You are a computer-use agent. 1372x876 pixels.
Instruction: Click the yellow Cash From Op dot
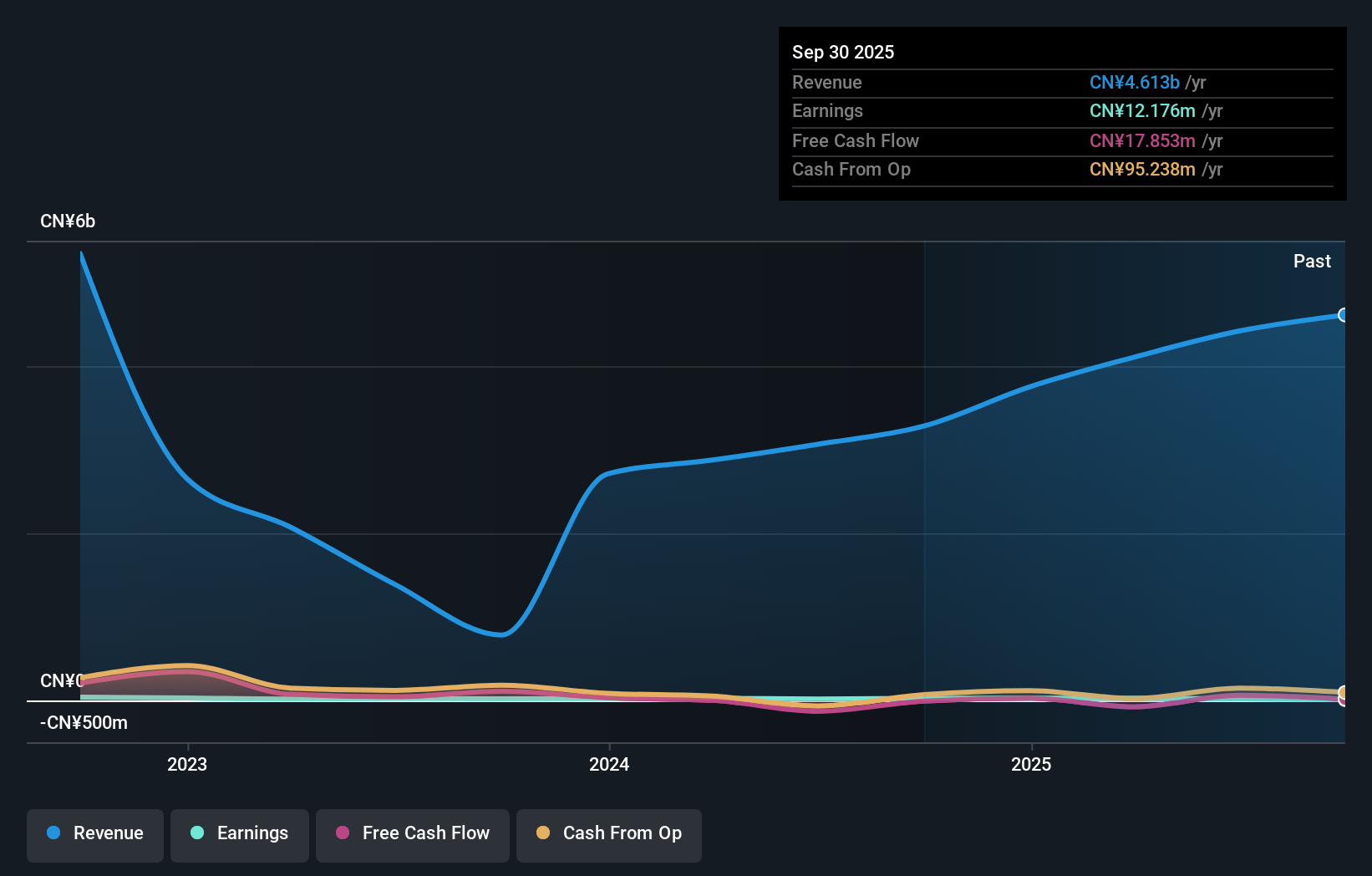[x=543, y=833]
